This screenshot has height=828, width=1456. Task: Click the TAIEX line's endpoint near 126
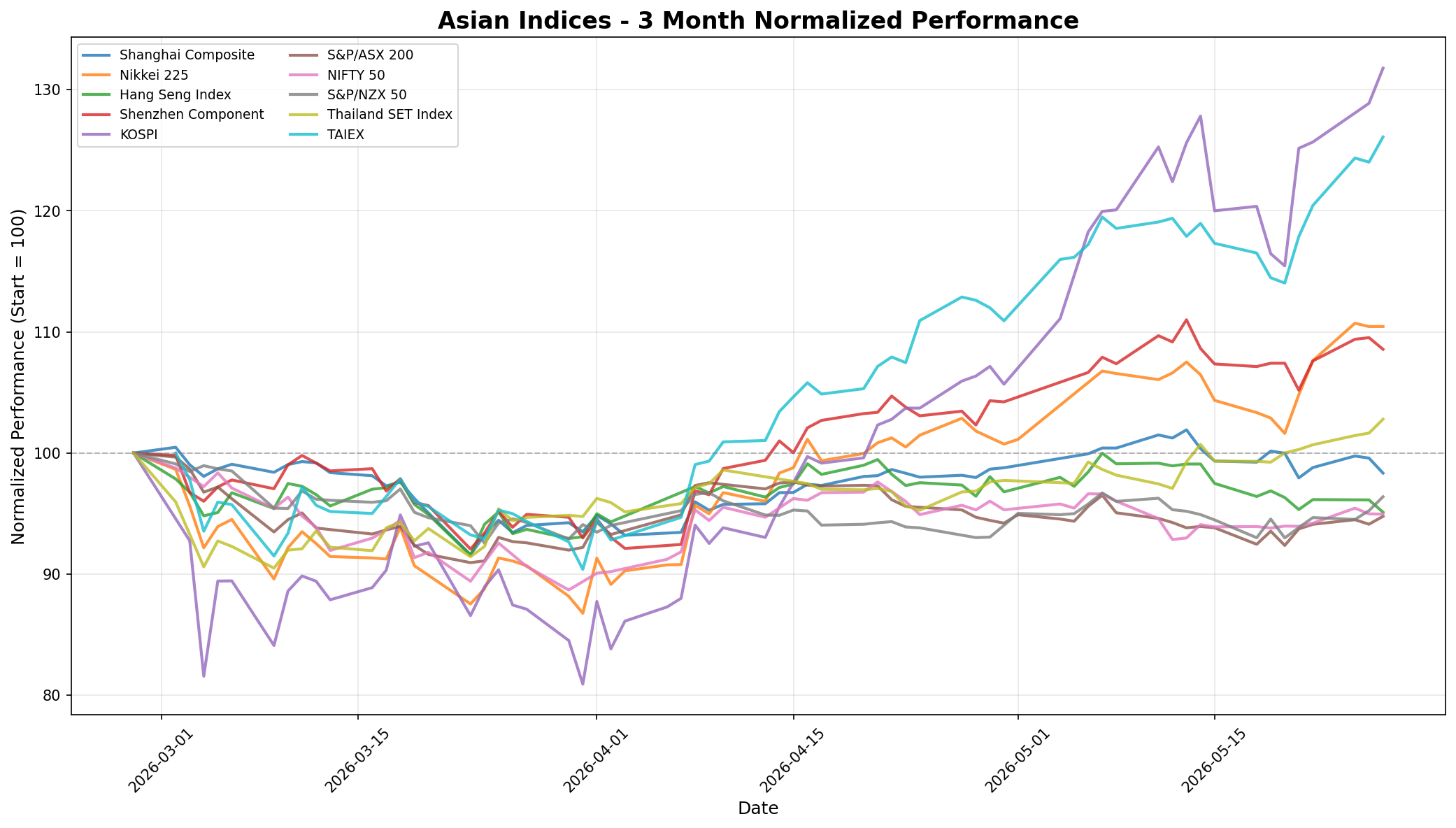pos(1383,136)
